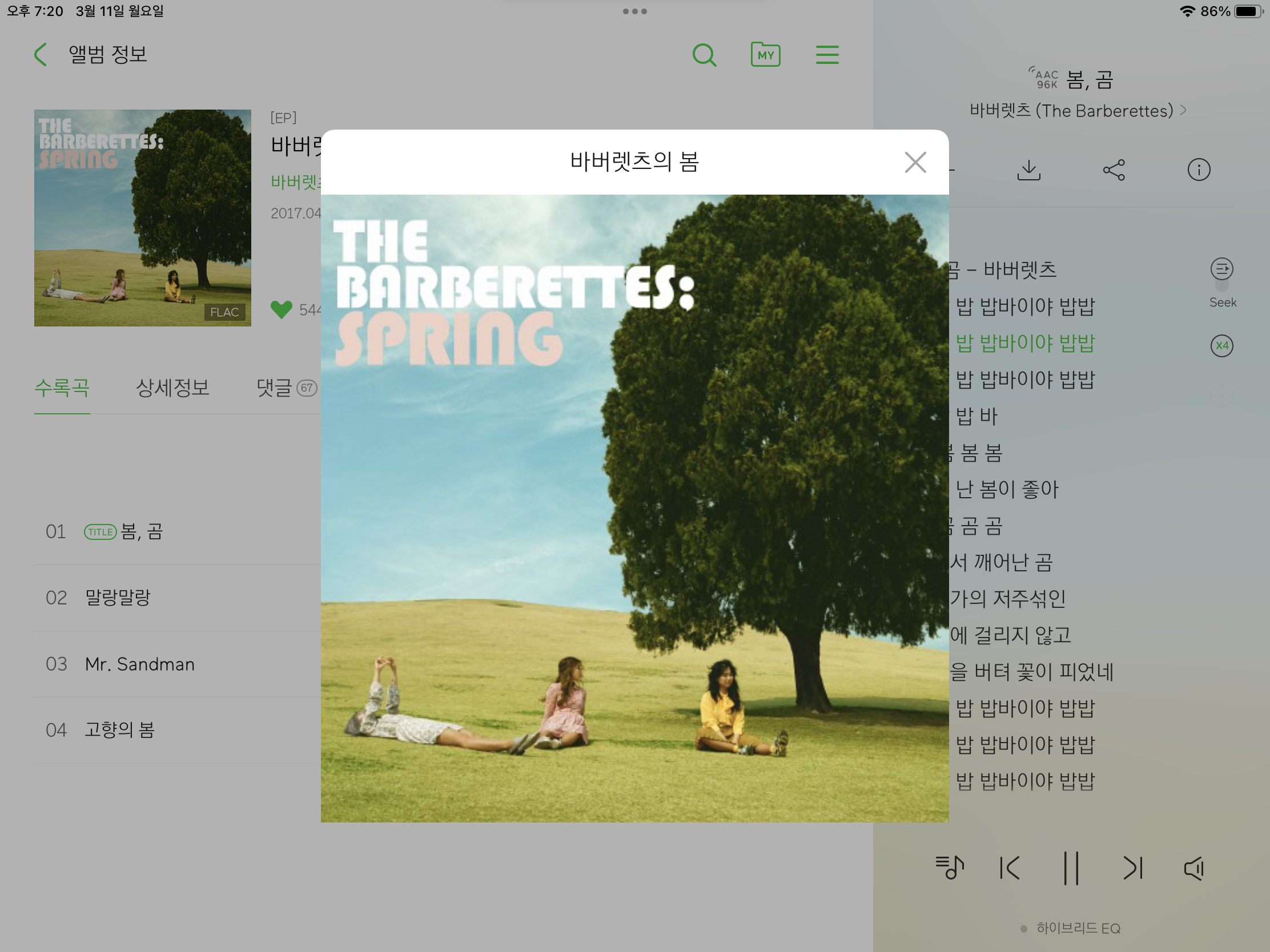
Task: Open the volume speaker icon
Action: [x=1194, y=868]
